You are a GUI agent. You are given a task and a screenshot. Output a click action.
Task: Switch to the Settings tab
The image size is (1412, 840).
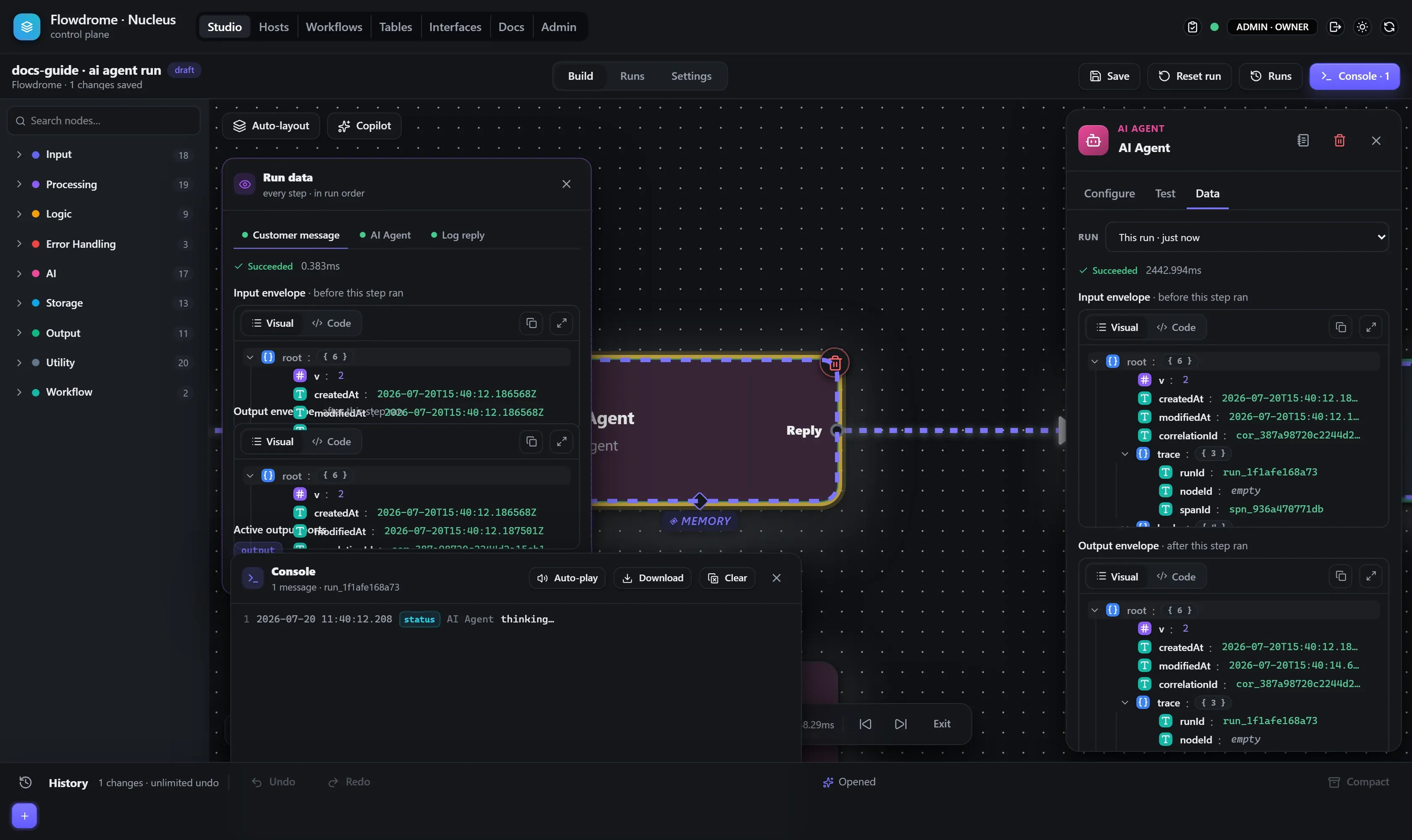click(691, 76)
